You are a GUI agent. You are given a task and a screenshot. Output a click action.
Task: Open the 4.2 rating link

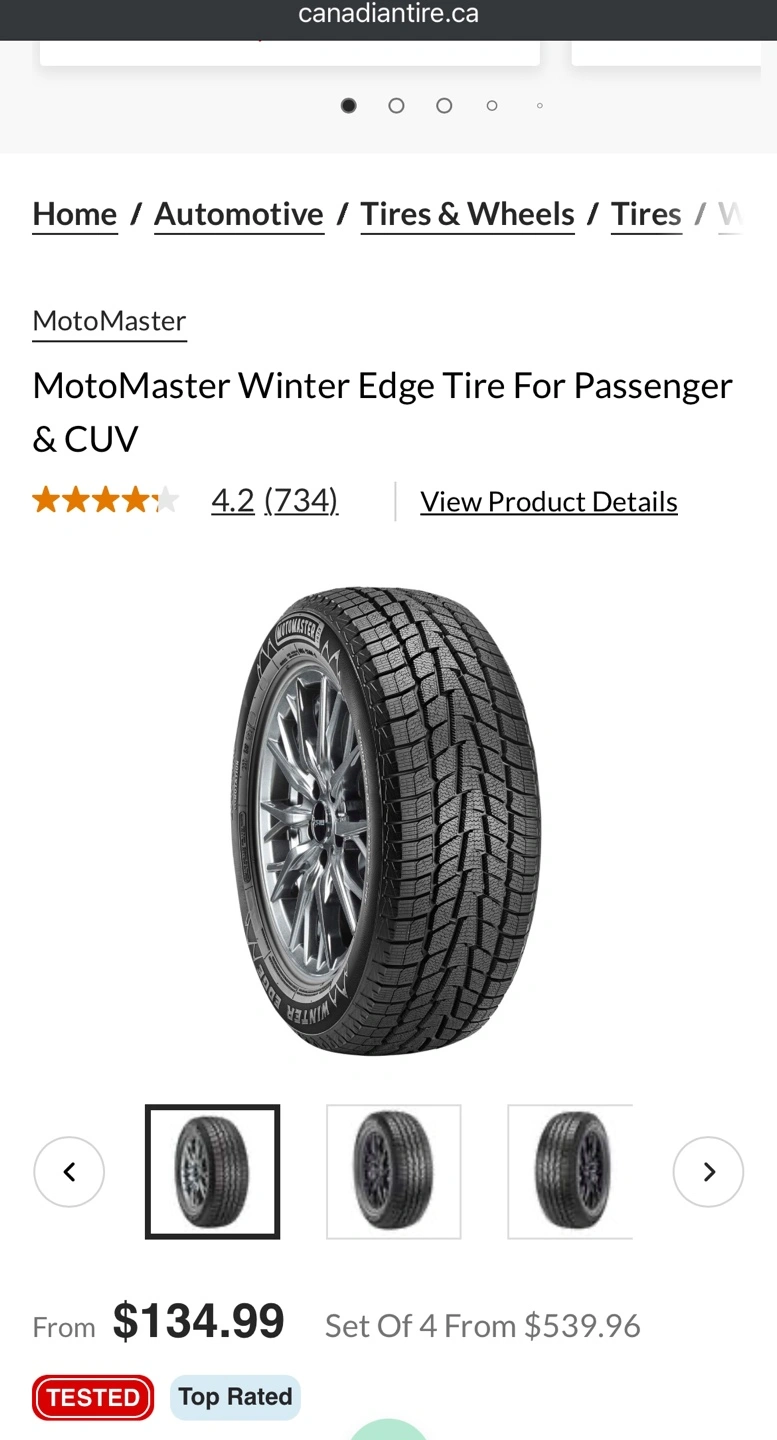point(233,500)
